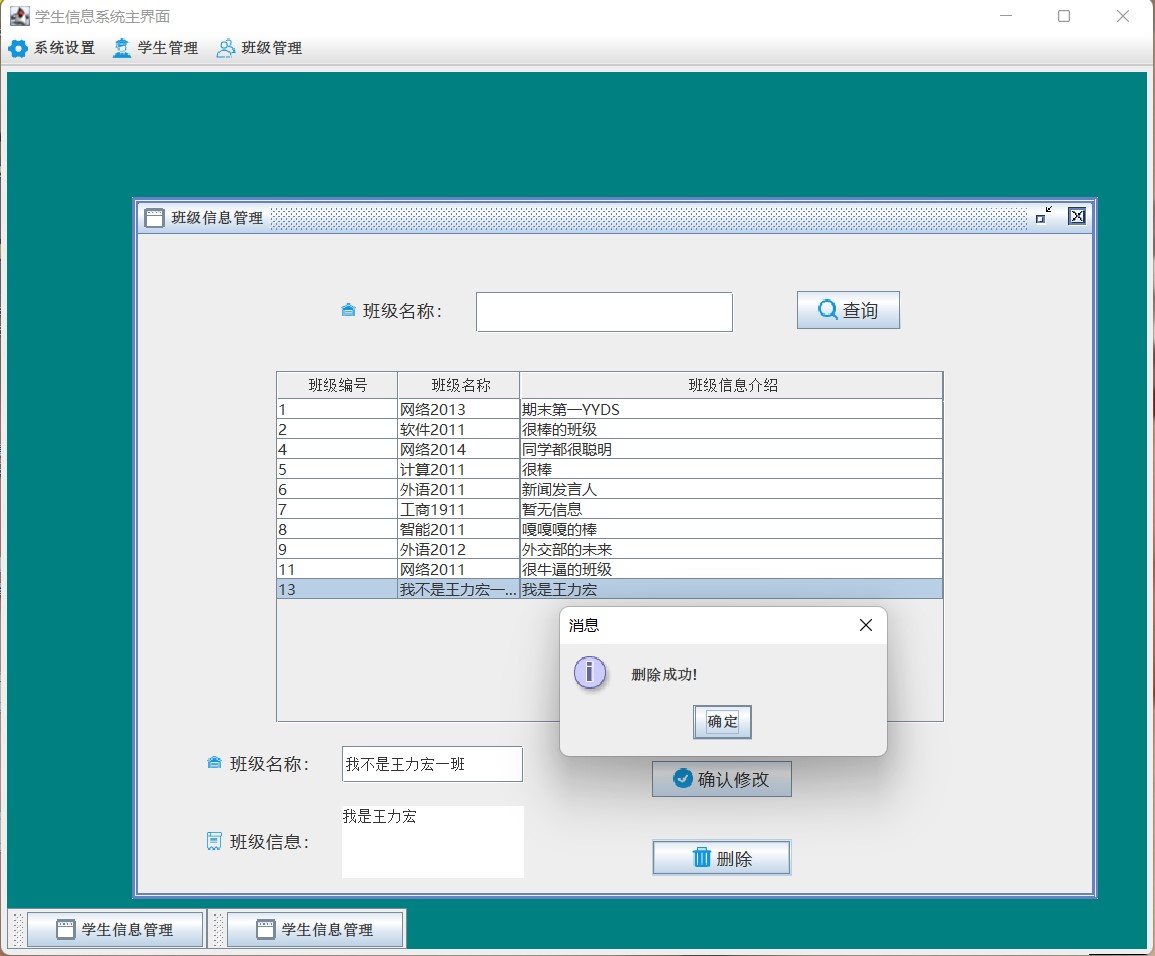Maximize the 班级信息管理 internal window
Image resolution: width=1155 pixels, height=956 pixels.
[x=1044, y=216]
